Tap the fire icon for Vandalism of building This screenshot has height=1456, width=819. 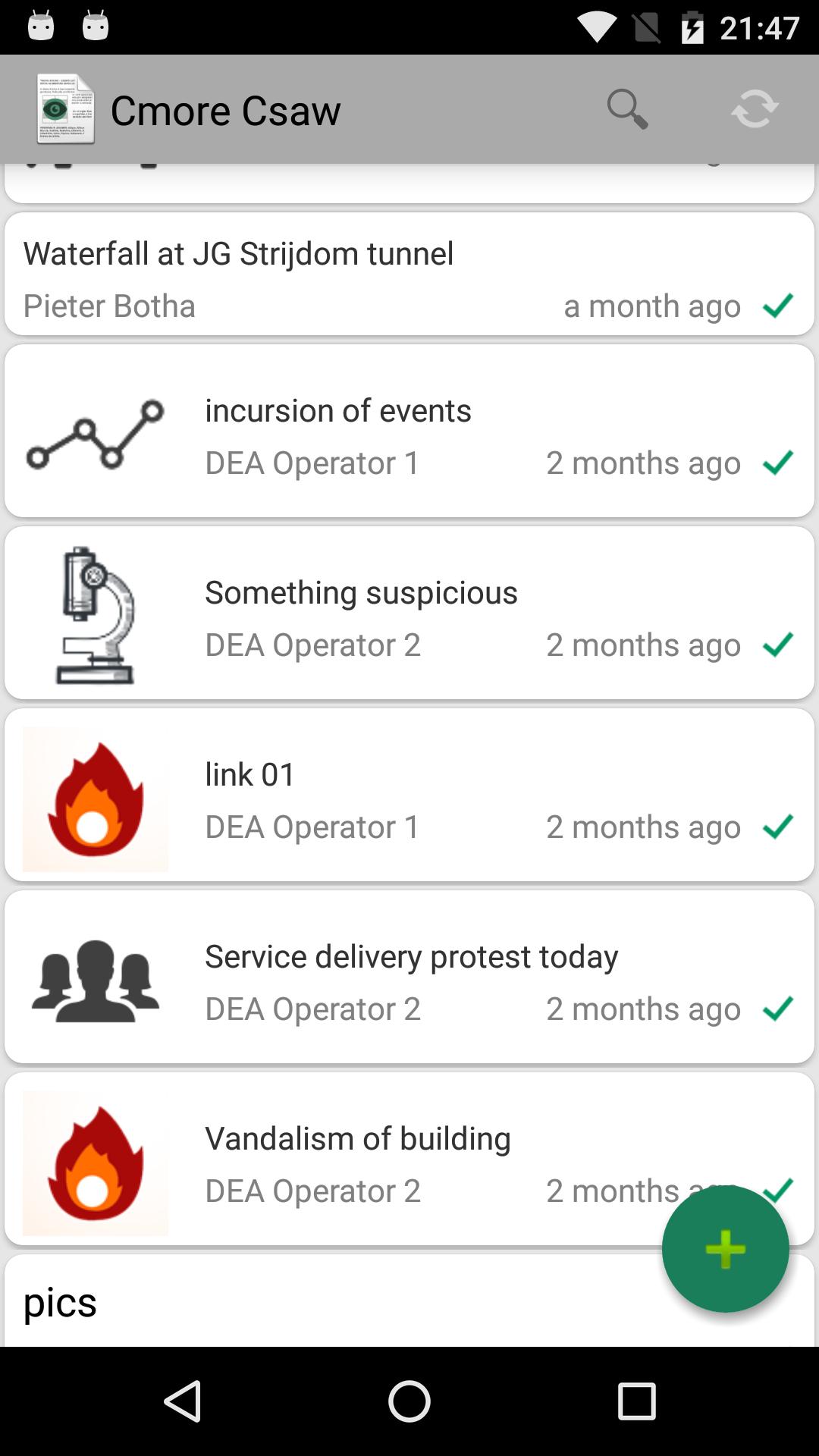pyautogui.click(x=95, y=1163)
